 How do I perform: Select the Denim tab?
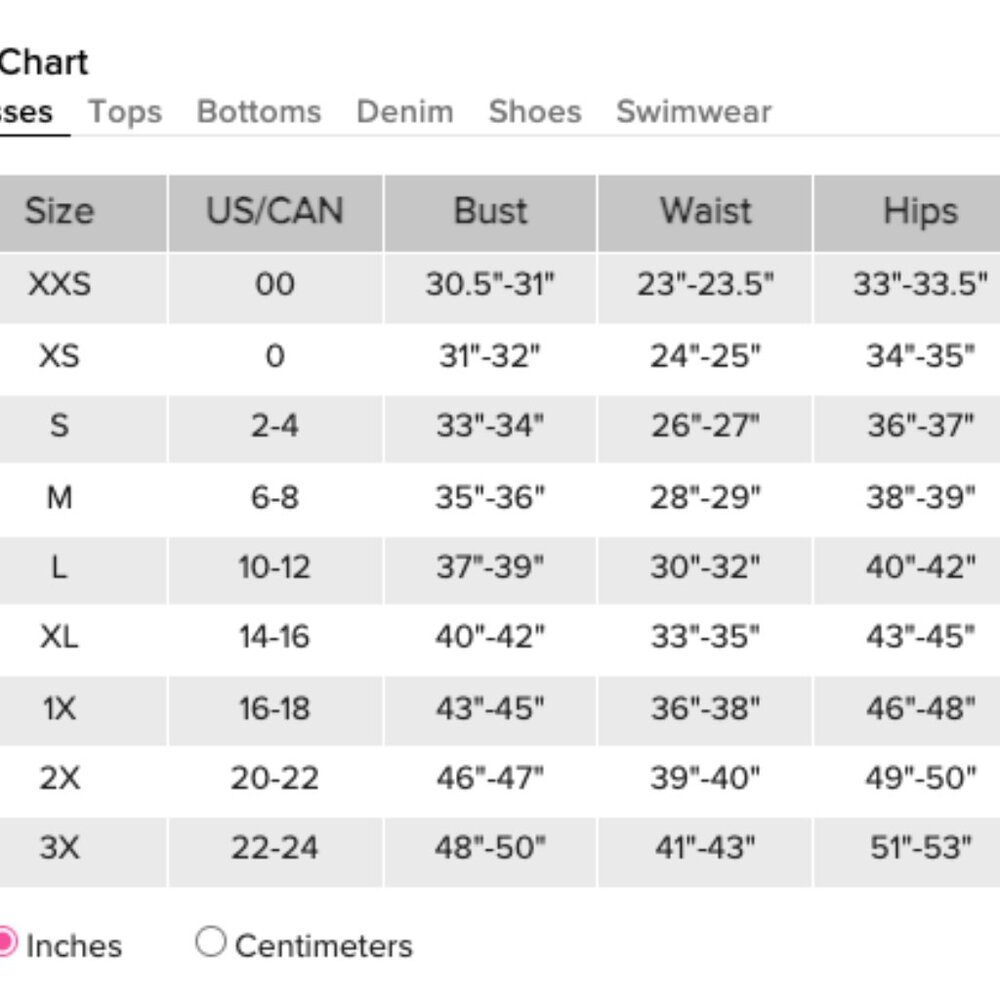tap(405, 111)
